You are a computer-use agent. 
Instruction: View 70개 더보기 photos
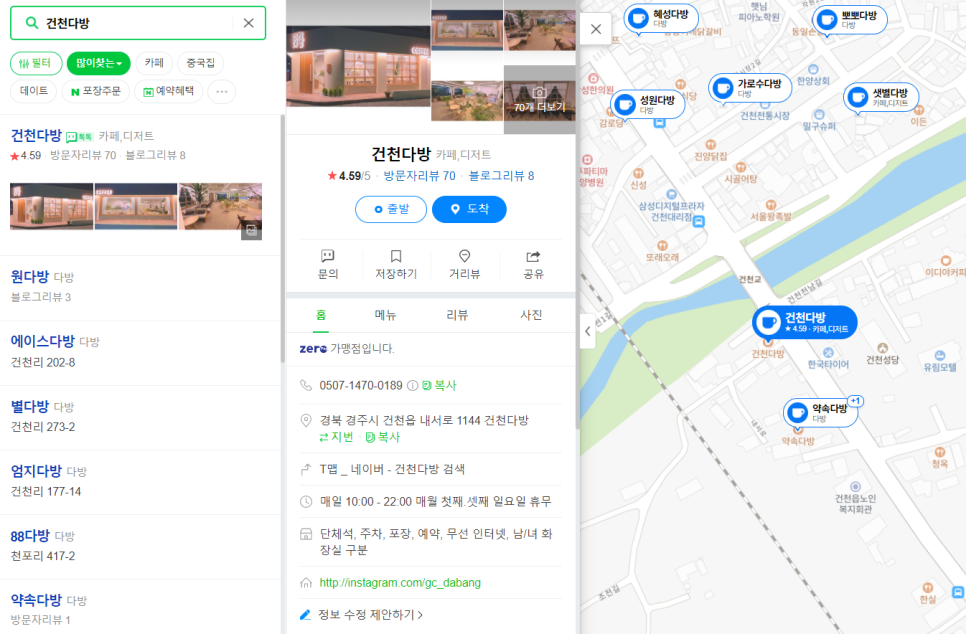(540, 99)
